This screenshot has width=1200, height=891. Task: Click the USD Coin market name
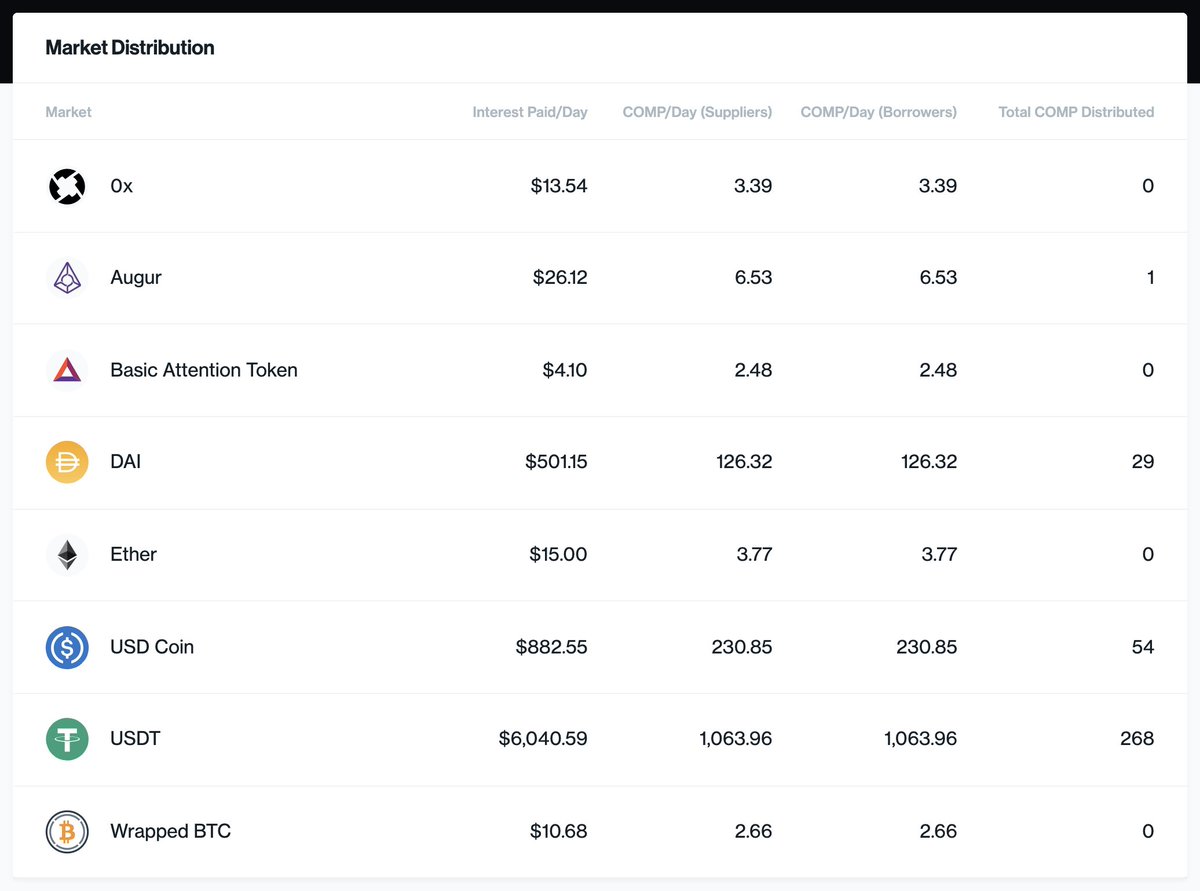152,647
